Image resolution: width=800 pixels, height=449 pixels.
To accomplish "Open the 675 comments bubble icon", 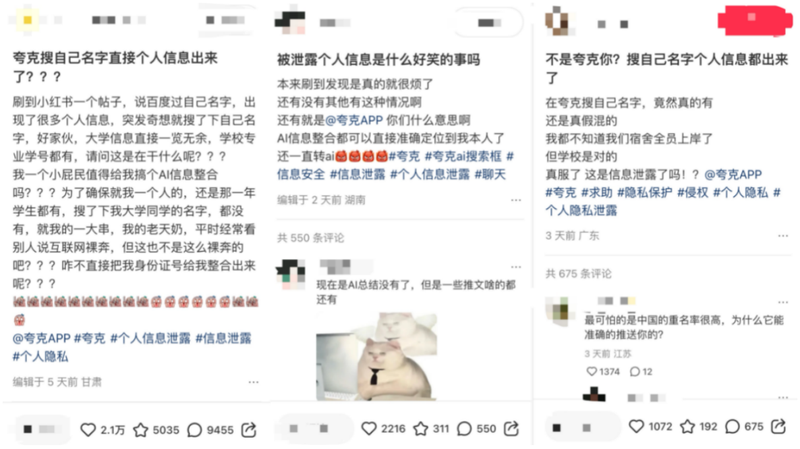I will coord(732,426).
